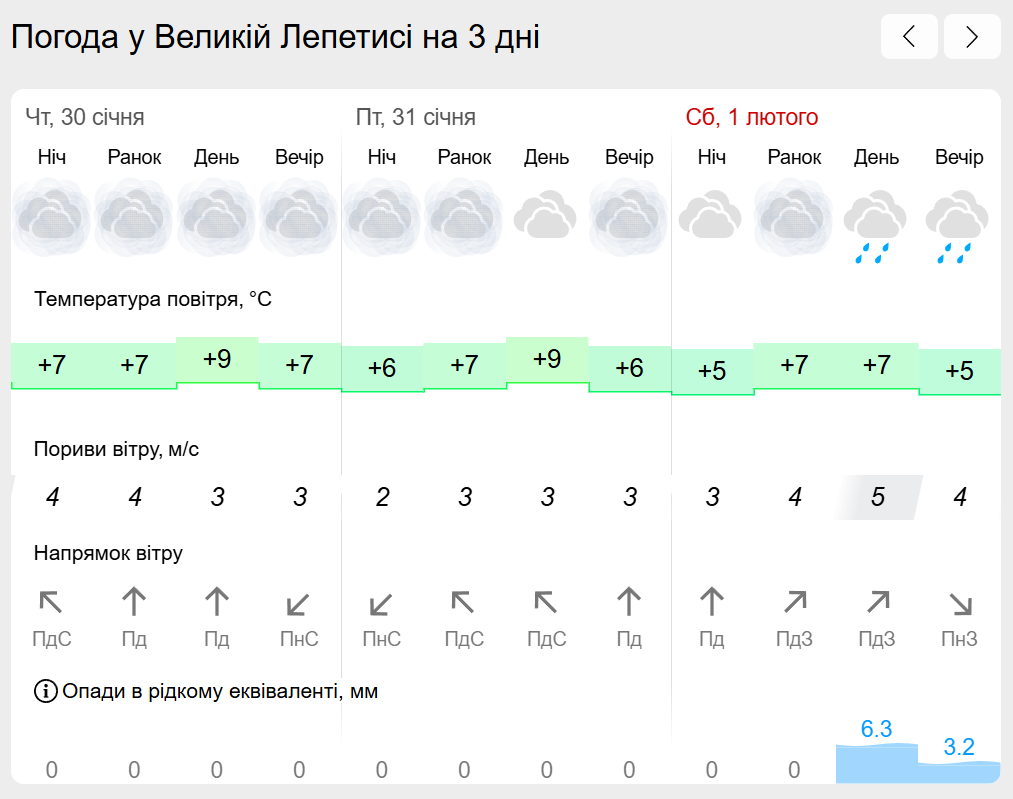Image resolution: width=1013 pixels, height=799 pixels.
Task: Click Thursday Вечір ПнС wind arrow
Action: click(298, 603)
